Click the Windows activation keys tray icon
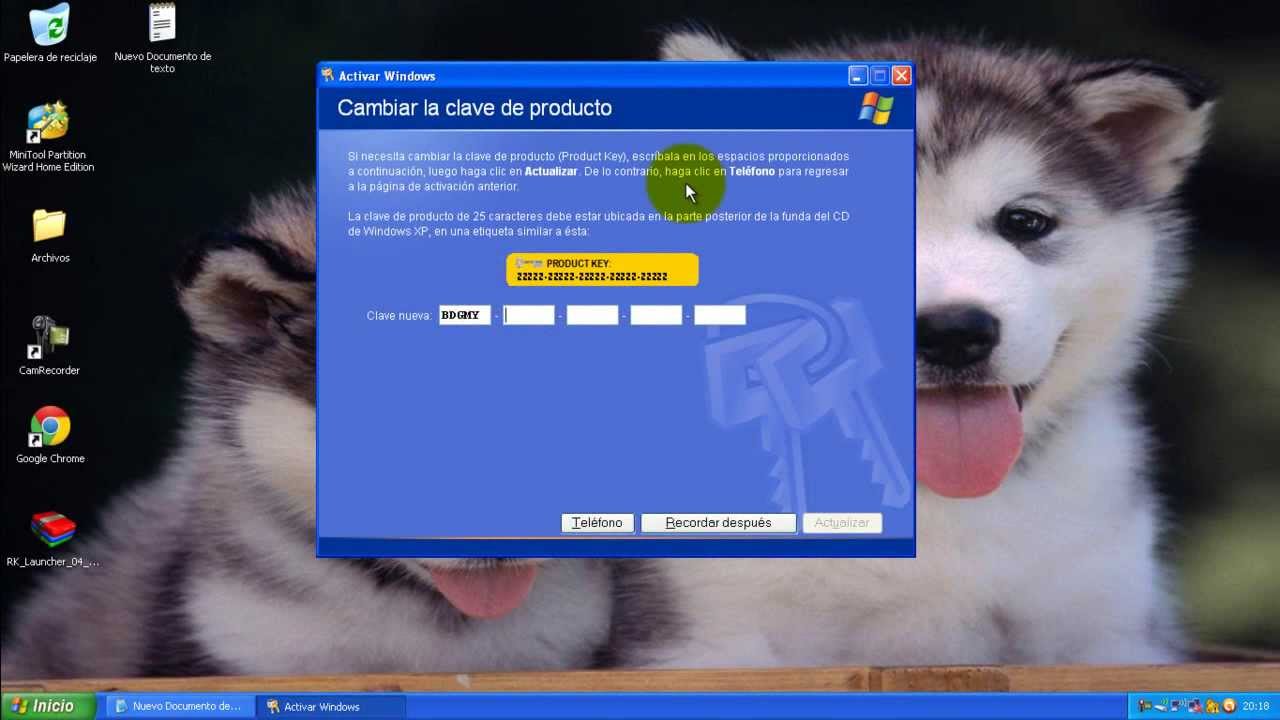The width and height of the screenshot is (1280, 720). (1212, 706)
